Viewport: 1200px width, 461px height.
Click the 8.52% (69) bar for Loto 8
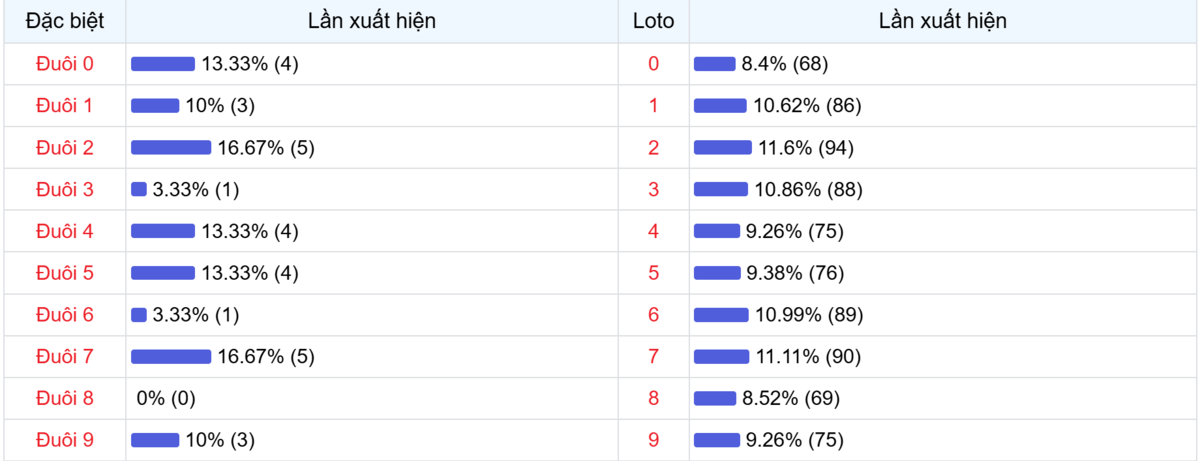(x=715, y=398)
